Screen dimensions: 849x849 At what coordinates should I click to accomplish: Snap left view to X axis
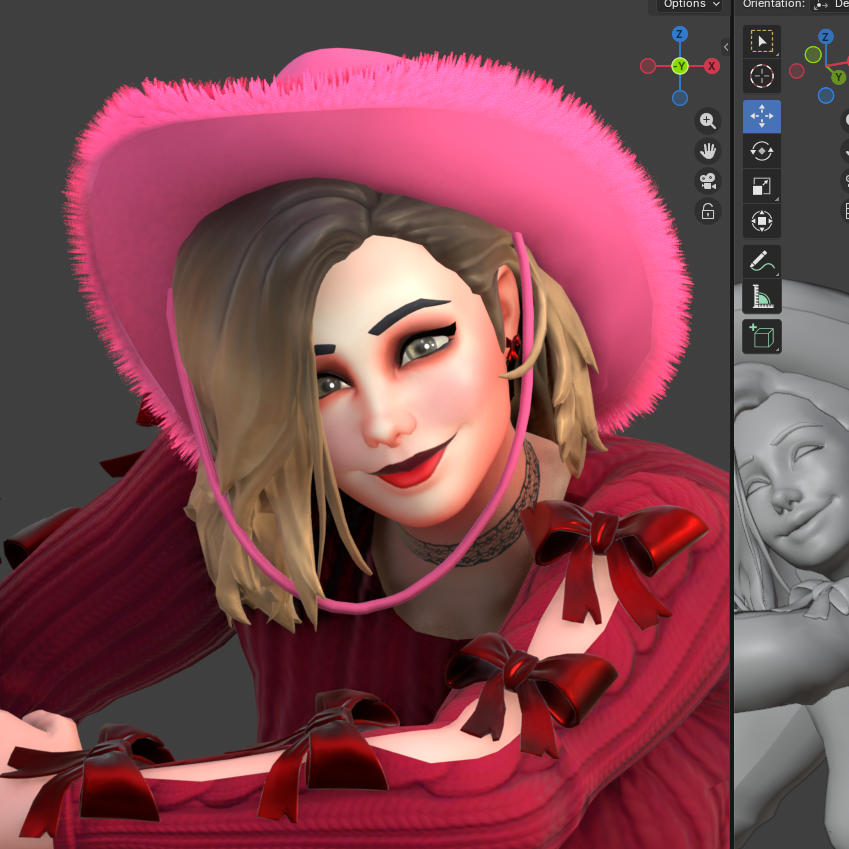(711, 66)
